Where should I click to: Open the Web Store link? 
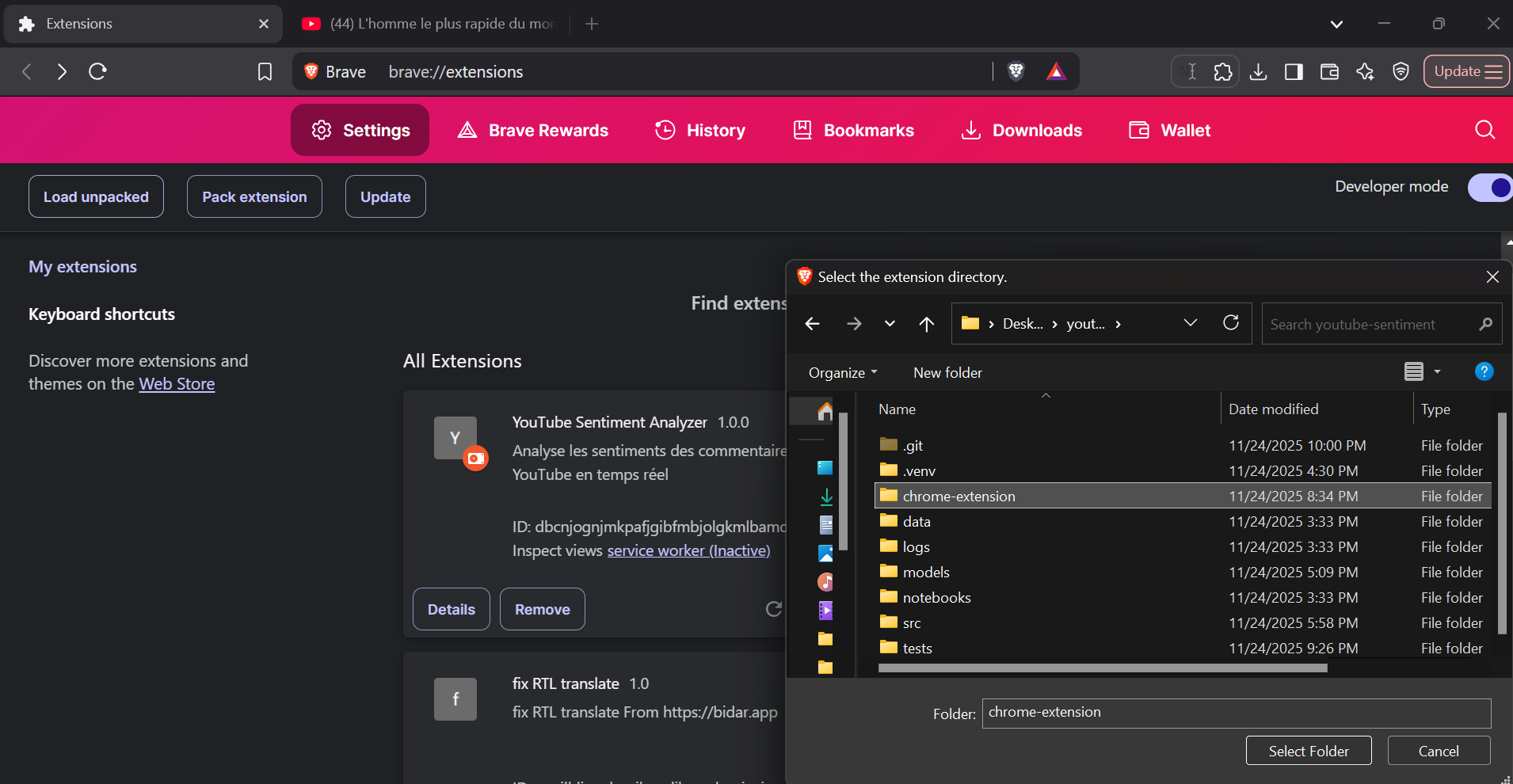coord(177,384)
